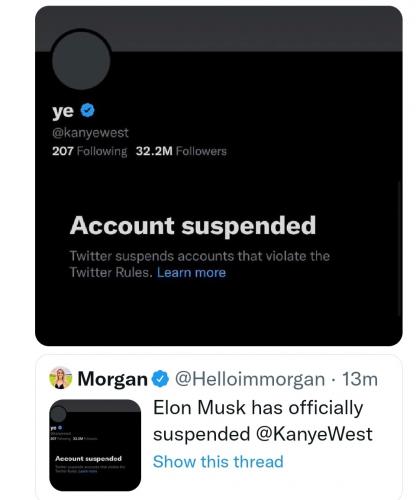416x500 pixels.
Task: Open the 32.2M Followers list
Action: pos(181,151)
